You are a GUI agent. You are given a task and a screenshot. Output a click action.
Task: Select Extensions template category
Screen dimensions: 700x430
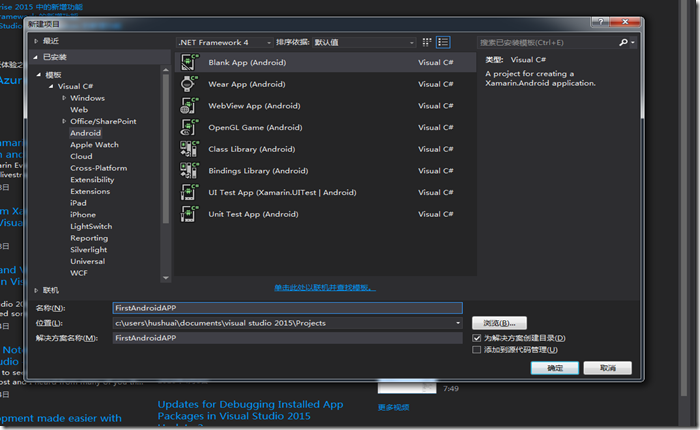tap(90, 191)
